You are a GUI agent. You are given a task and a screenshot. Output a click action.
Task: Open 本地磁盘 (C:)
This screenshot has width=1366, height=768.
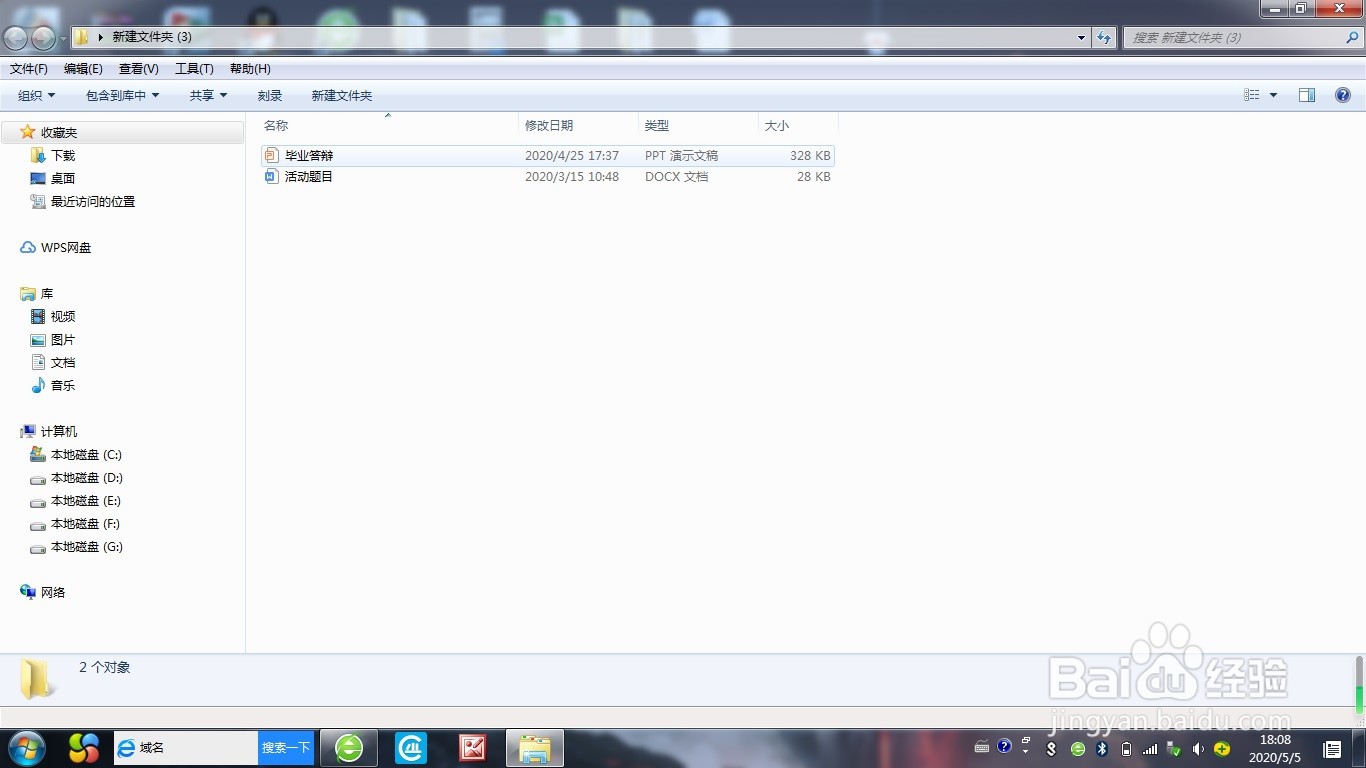pyautogui.click(x=76, y=454)
